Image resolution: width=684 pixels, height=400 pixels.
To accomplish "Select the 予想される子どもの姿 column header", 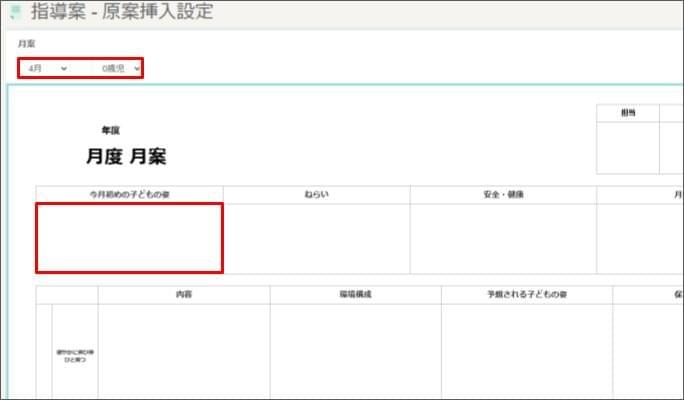I will tap(526, 295).
